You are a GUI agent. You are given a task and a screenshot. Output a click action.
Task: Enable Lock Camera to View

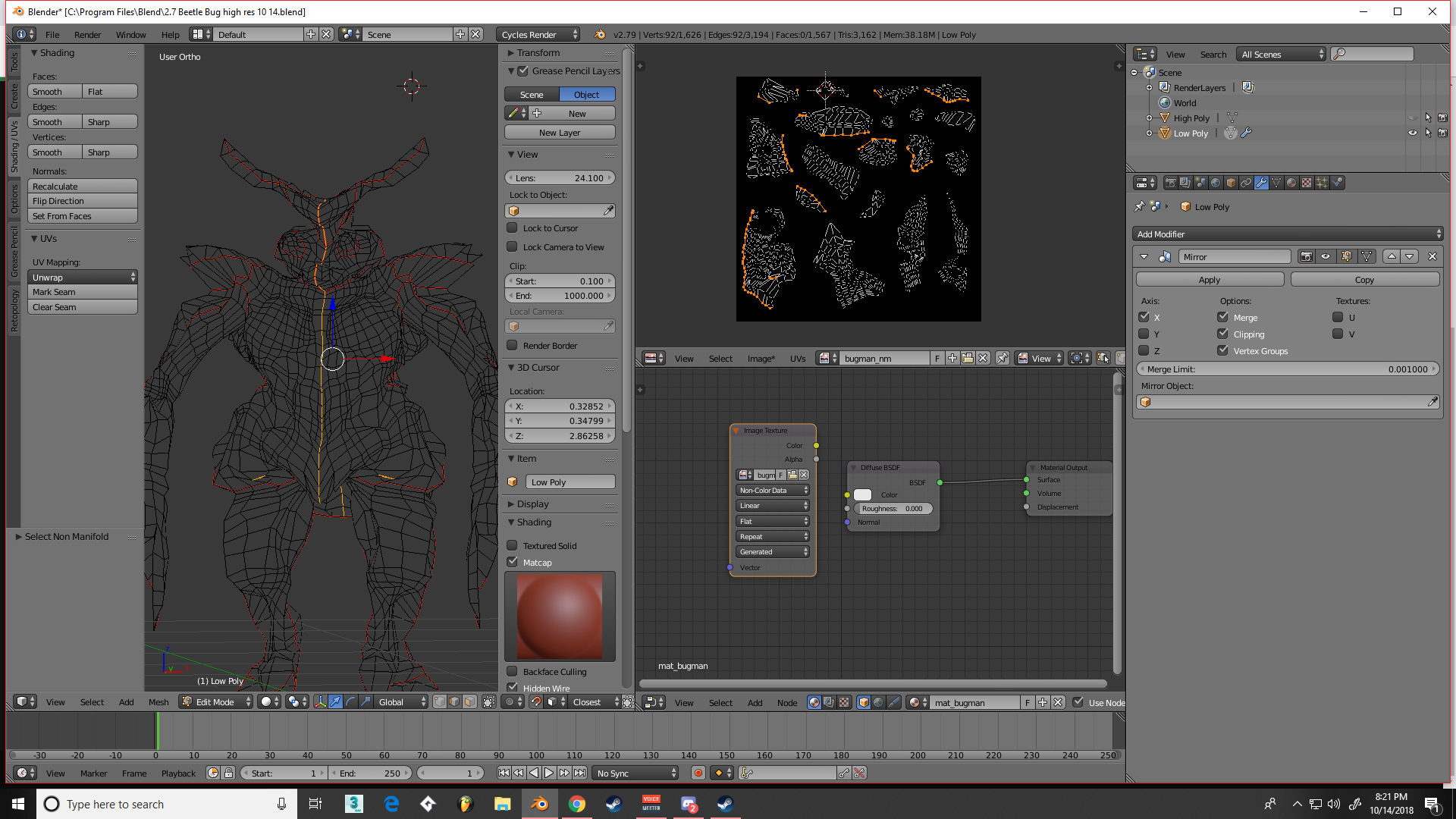coord(512,247)
